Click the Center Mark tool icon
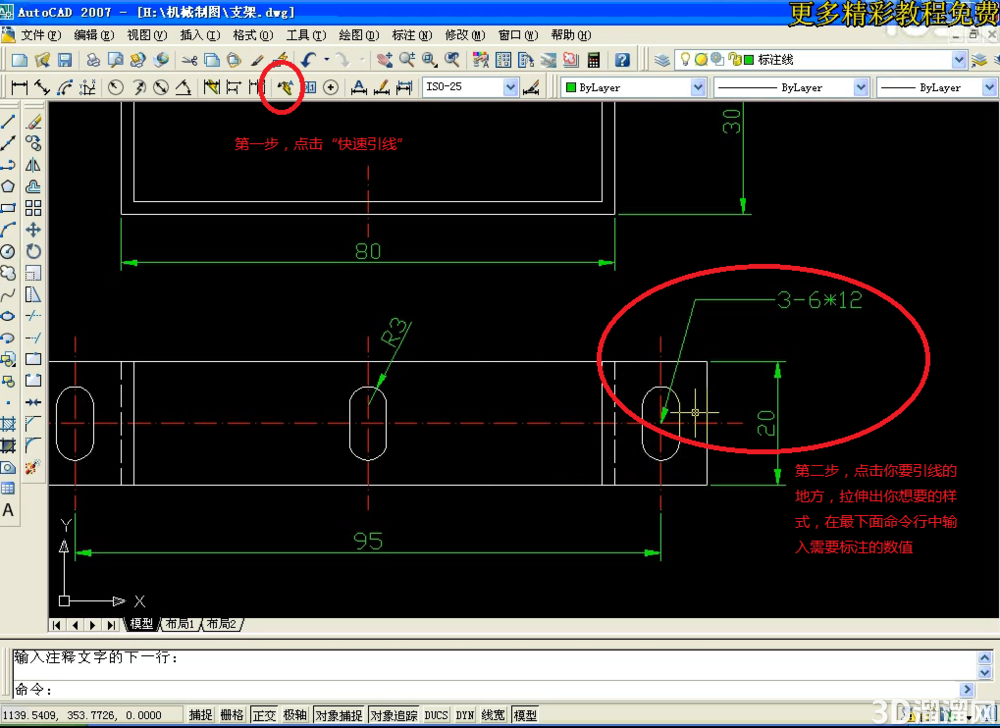Screen dimensions: 1000x728 (330, 87)
